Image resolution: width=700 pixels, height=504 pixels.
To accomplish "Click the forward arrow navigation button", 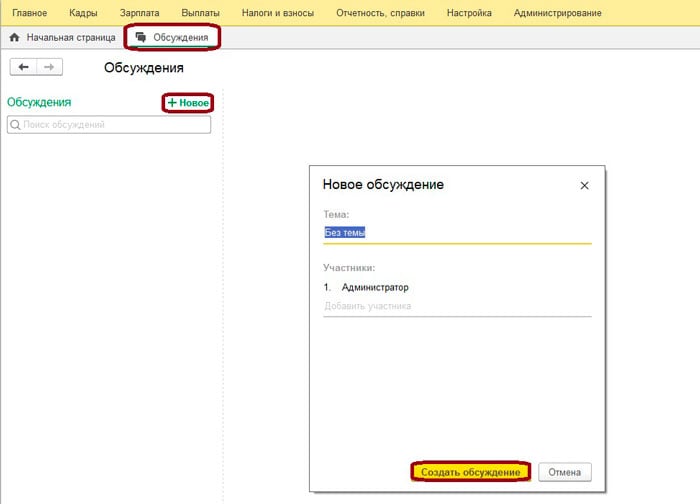I will [x=49, y=67].
